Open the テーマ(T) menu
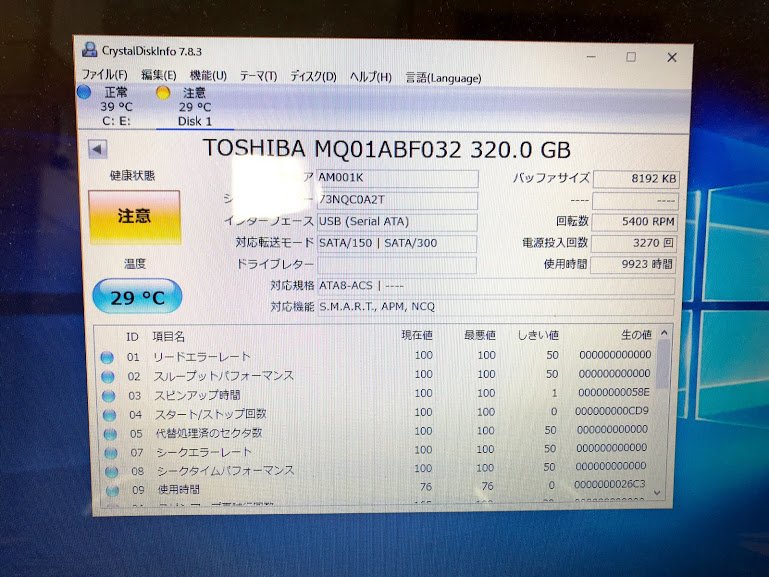Image resolution: width=769 pixels, height=577 pixels. (x=258, y=76)
